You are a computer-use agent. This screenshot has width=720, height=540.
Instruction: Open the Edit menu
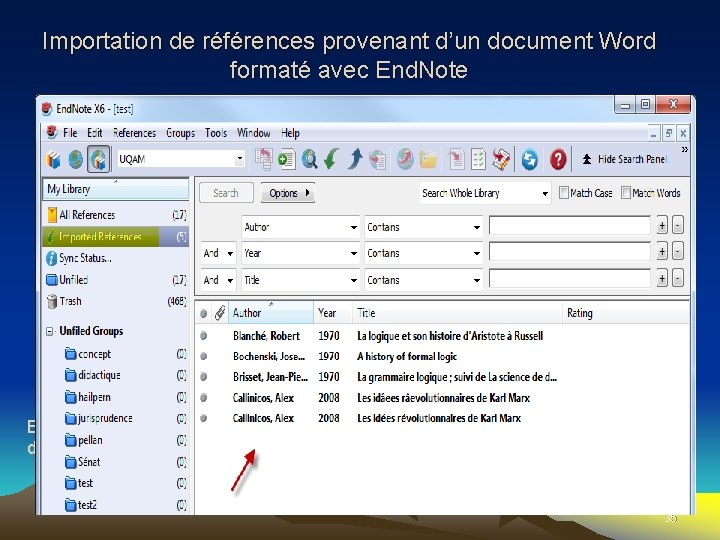pos(95,133)
